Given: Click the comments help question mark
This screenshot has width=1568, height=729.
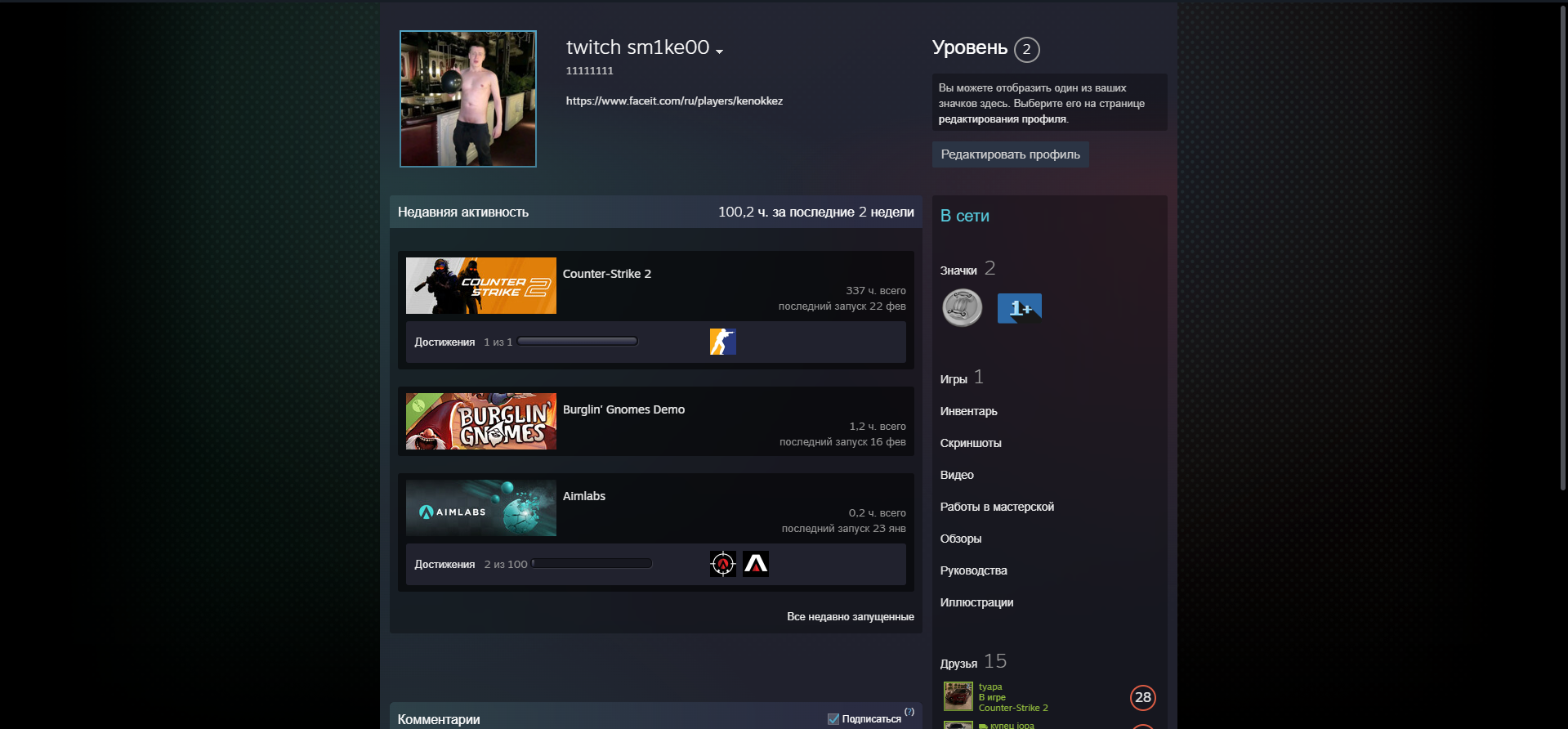Looking at the screenshot, I should point(909,712).
